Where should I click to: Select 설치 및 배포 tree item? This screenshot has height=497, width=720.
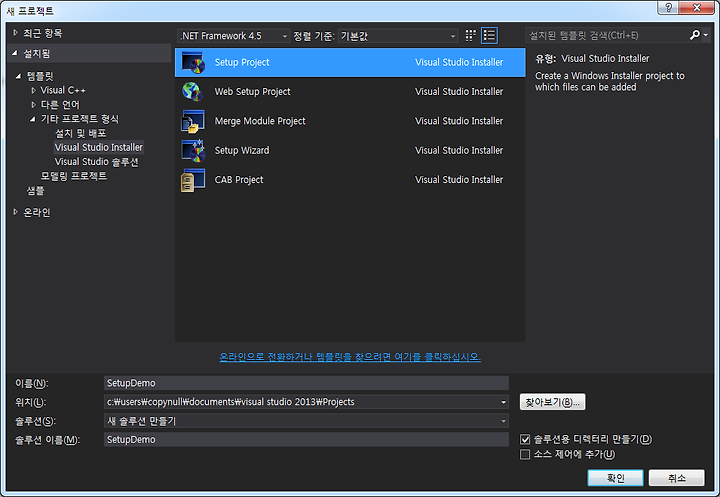[80, 133]
